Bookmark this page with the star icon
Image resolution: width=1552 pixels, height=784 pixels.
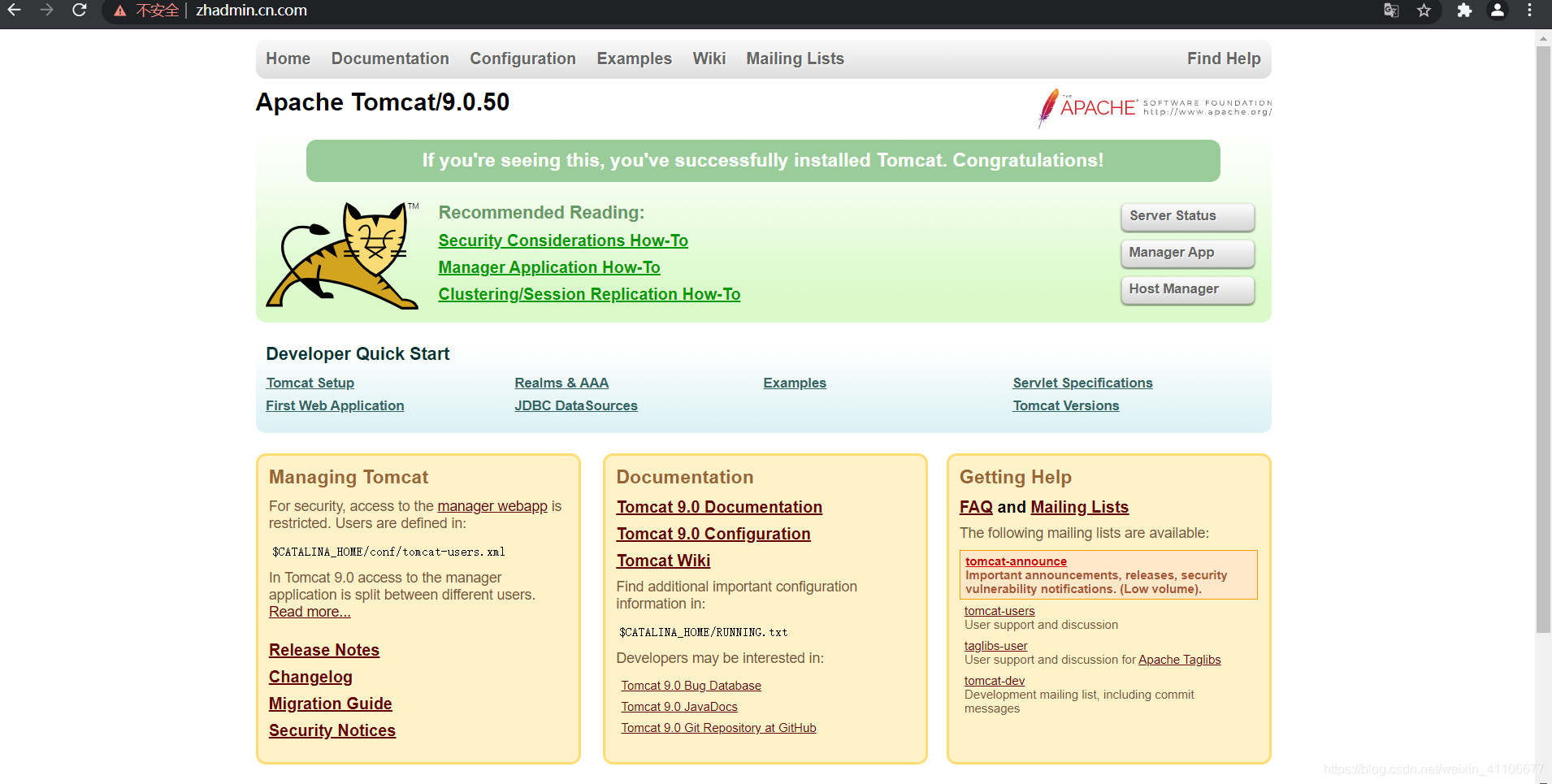pyautogui.click(x=1424, y=11)
